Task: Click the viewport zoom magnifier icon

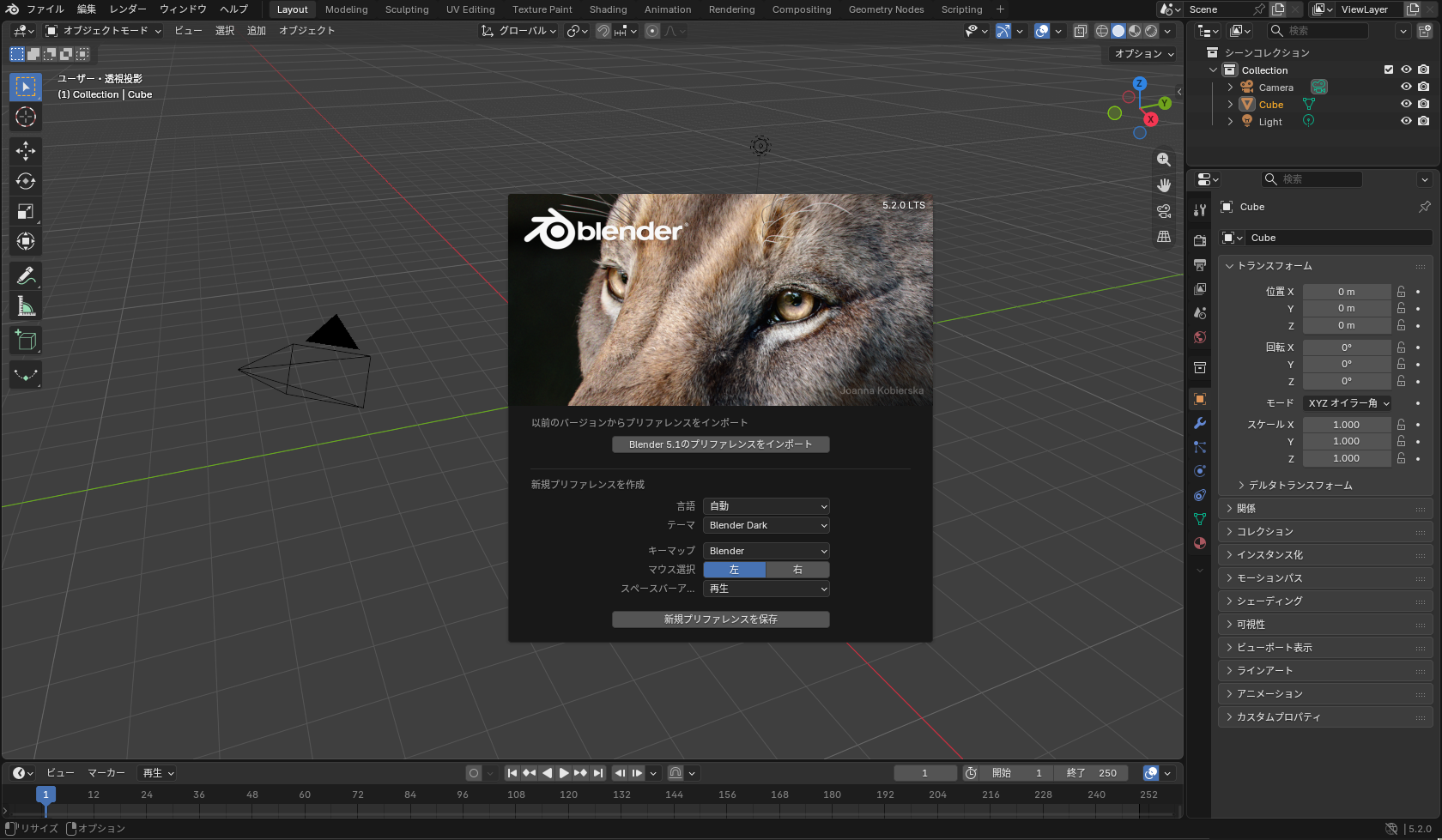Action: (x=1164, y=160)
